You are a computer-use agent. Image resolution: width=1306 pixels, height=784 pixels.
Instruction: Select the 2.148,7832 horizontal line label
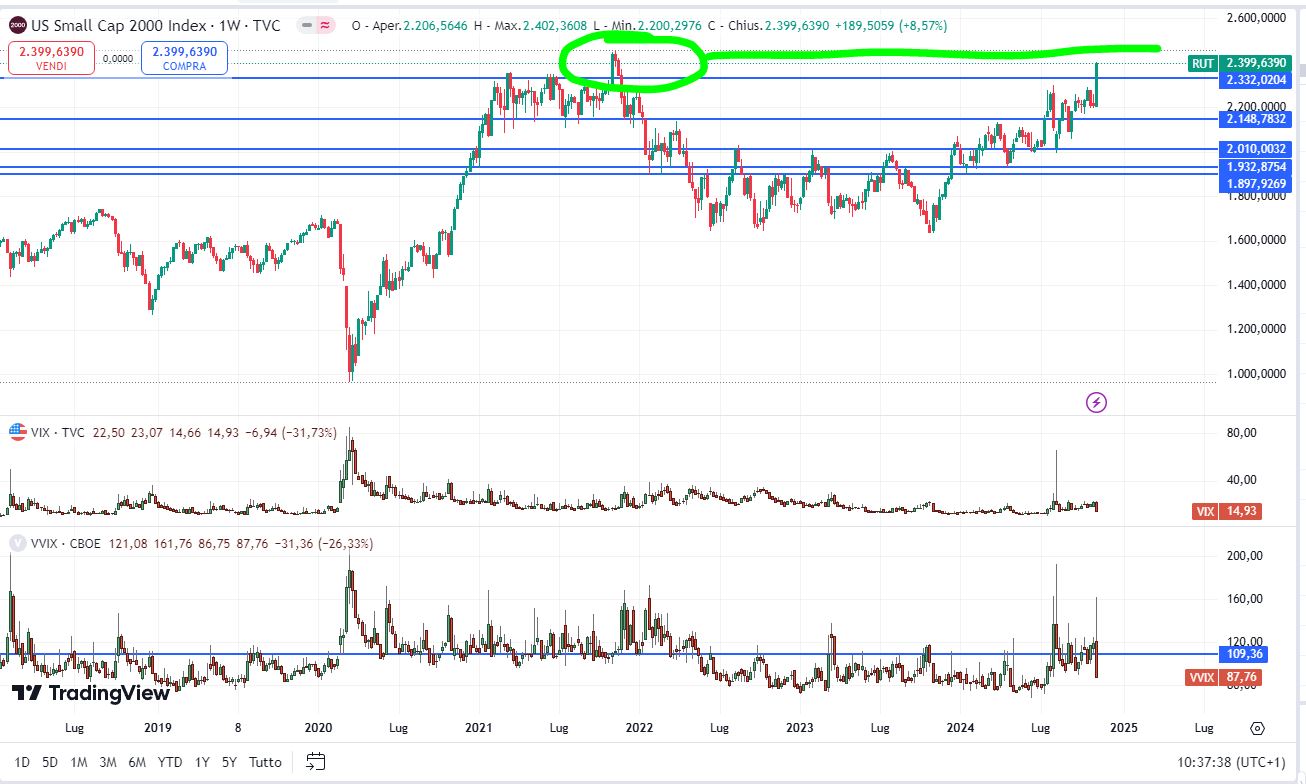1255,119
